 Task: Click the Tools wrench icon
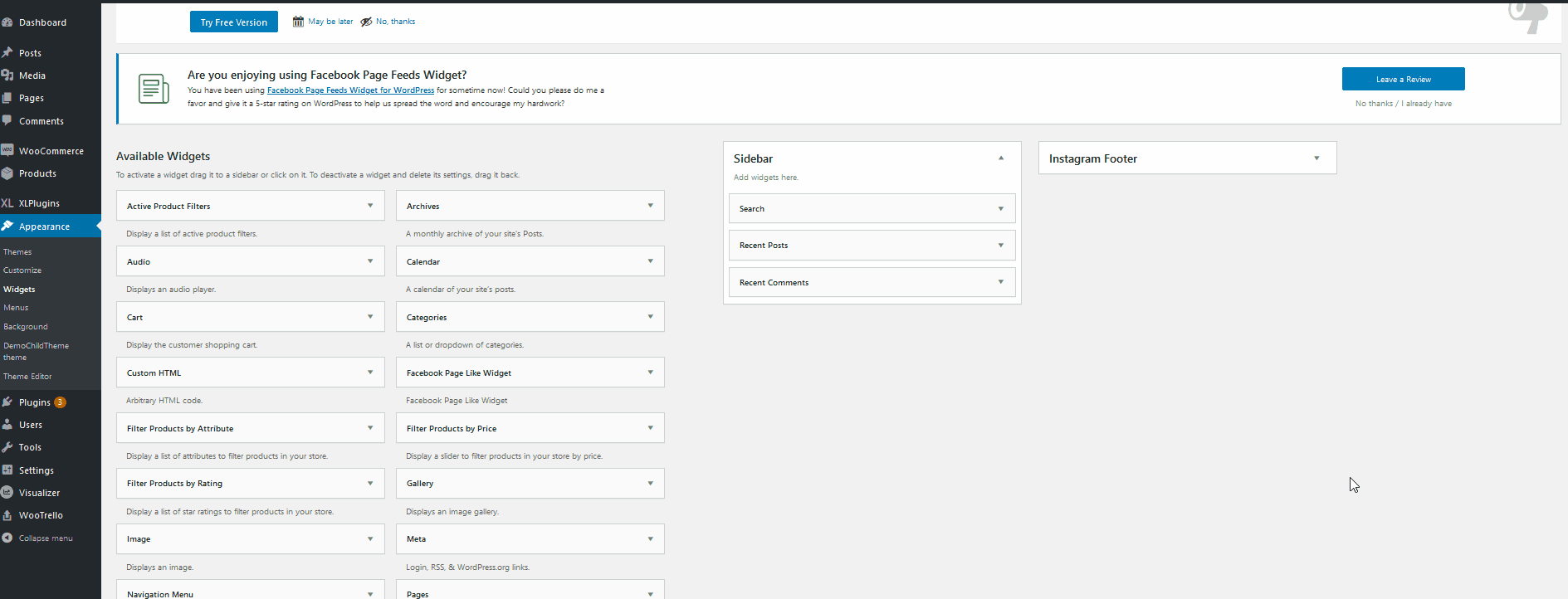7,446
